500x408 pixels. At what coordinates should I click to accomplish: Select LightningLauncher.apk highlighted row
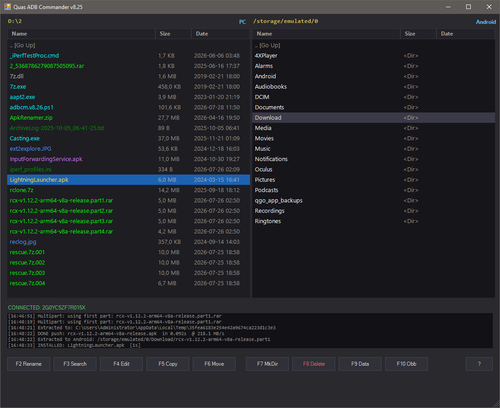[x=128, y=180]
